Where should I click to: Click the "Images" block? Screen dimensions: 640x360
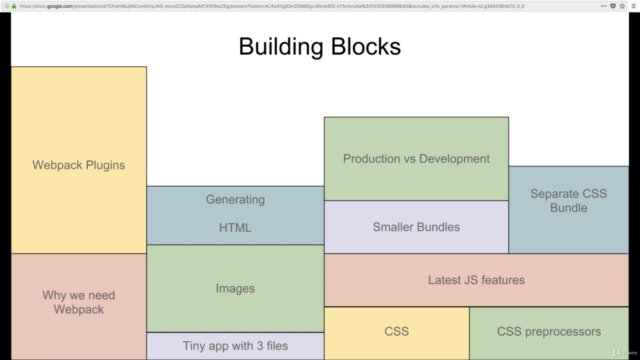tap(236, 289)
